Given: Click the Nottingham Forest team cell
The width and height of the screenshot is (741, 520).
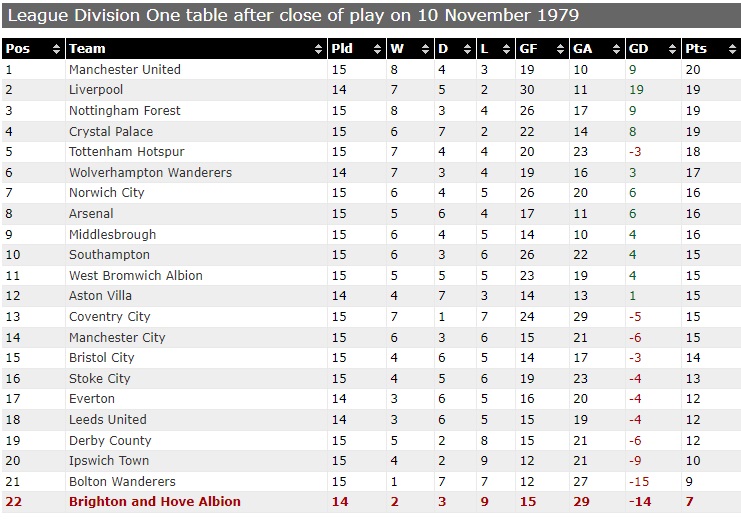Looking at the screenshot, I should (x=196, y=111).
